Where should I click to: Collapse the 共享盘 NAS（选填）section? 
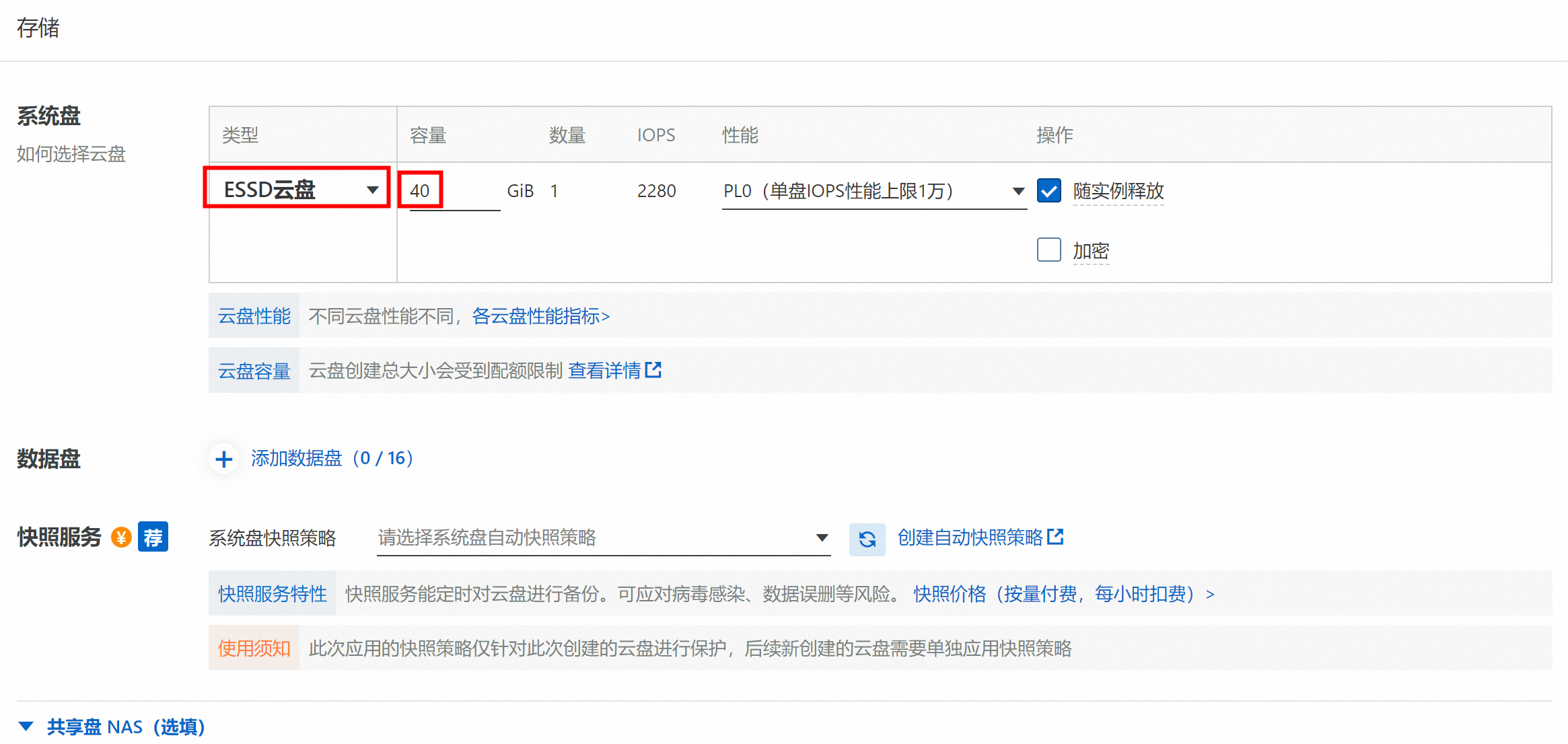[x=126, y=727]
